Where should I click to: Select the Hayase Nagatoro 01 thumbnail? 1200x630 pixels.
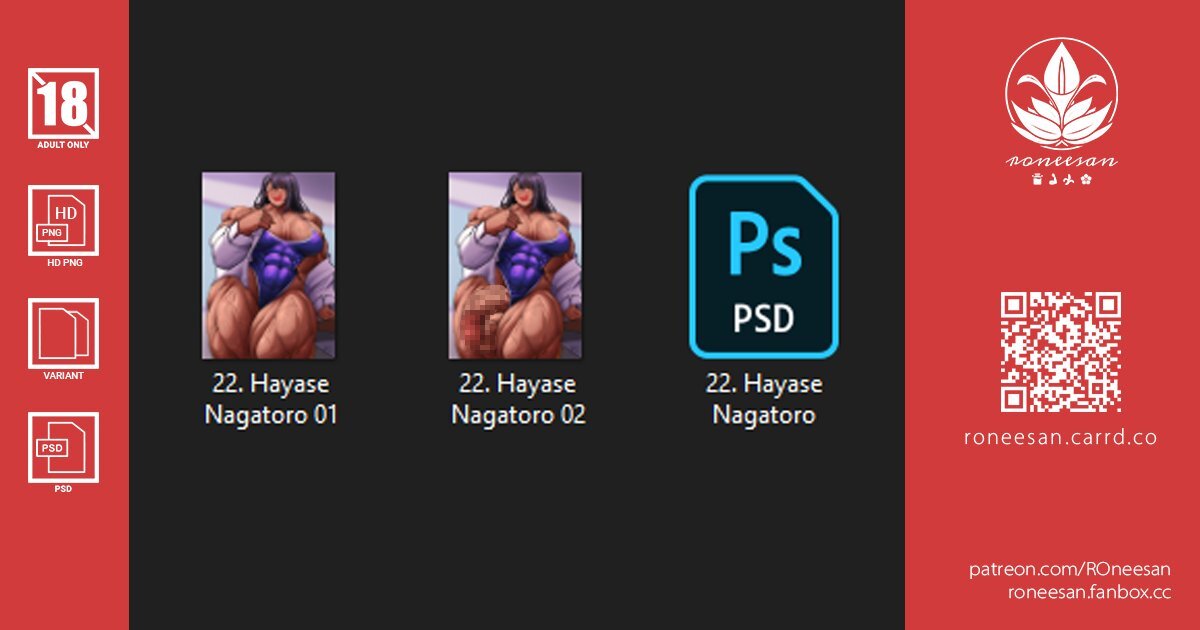point(269,266)
